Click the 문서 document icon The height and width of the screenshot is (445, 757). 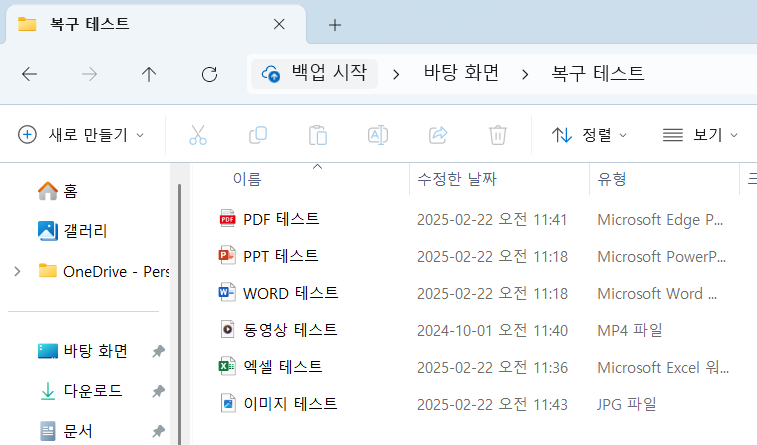click(48, 431)
